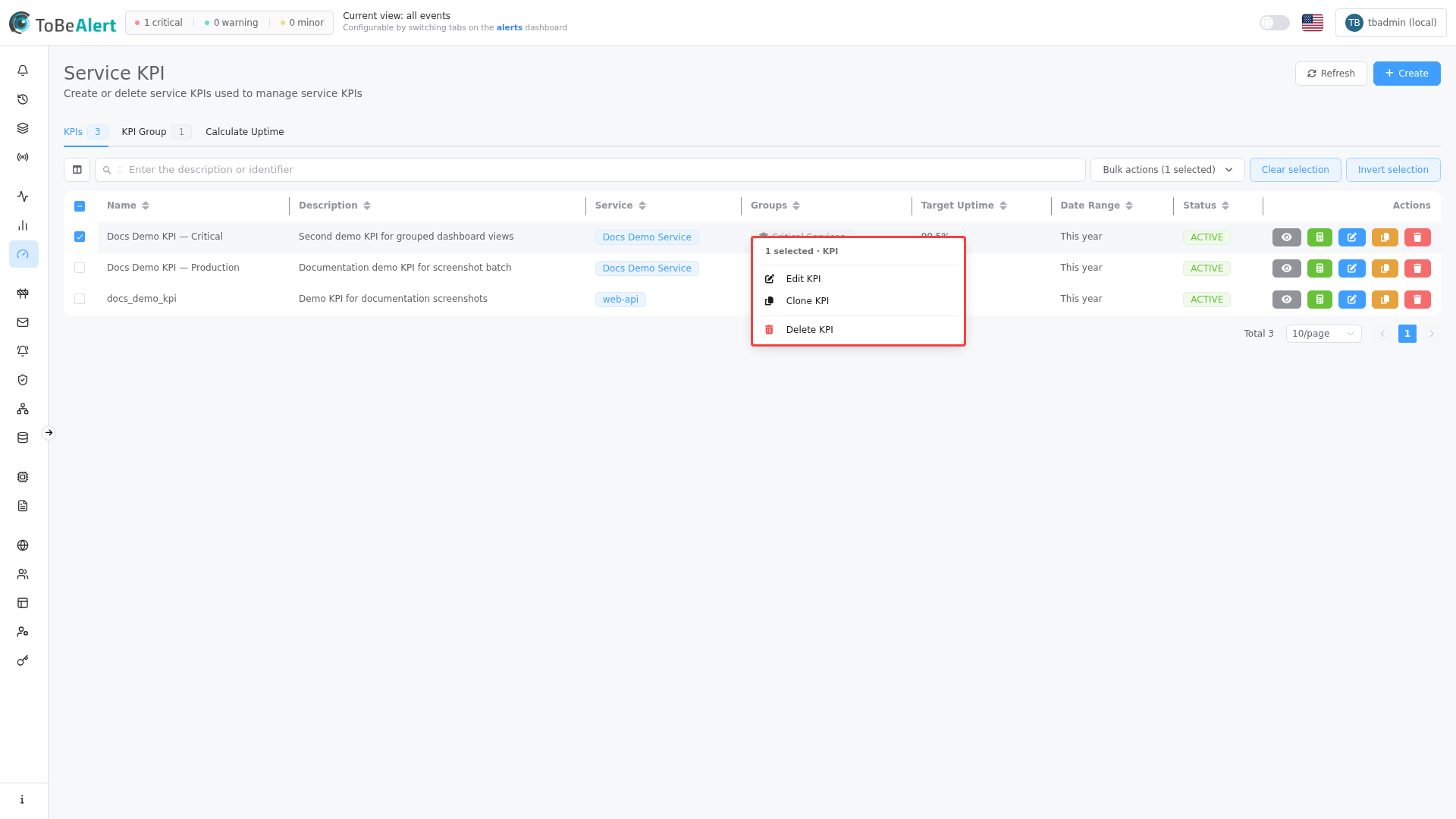Click the Clear selection button
The image size is (1456, 819).
click(x=1295, y=170)
